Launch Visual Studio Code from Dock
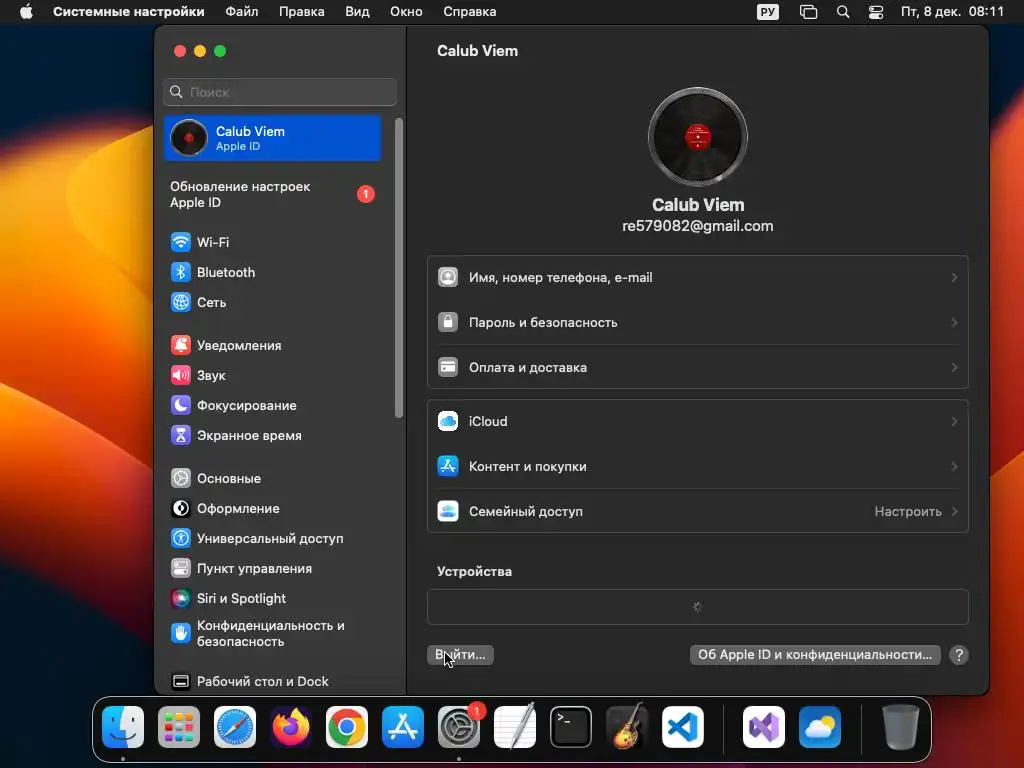This screenshot has height=768, width=1024. tap(682, 727)
